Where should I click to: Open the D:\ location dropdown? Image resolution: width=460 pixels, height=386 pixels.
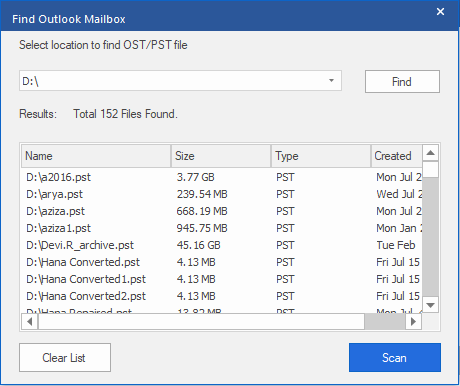coord(331,80)
